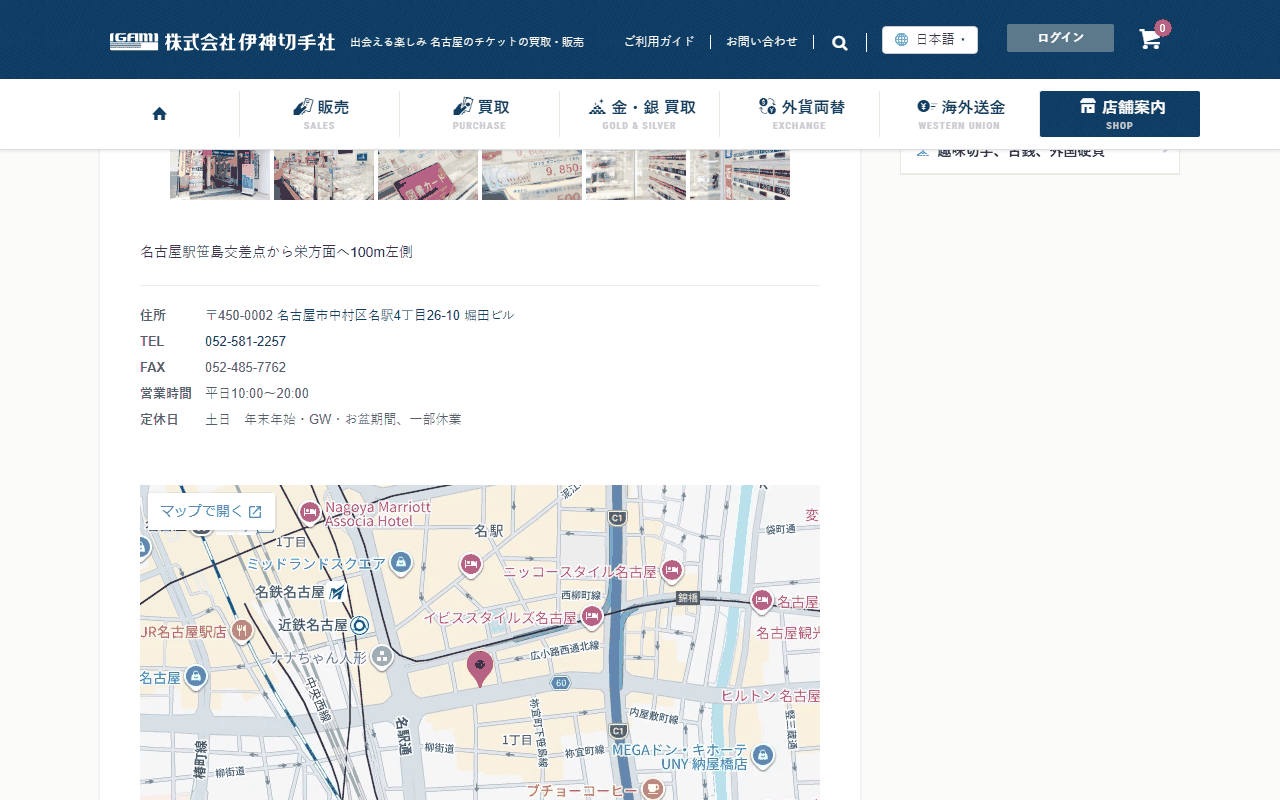Screen dimensions: 1280x800
Task: Click the home icon in navigation
Action: [x=159, y=114]
